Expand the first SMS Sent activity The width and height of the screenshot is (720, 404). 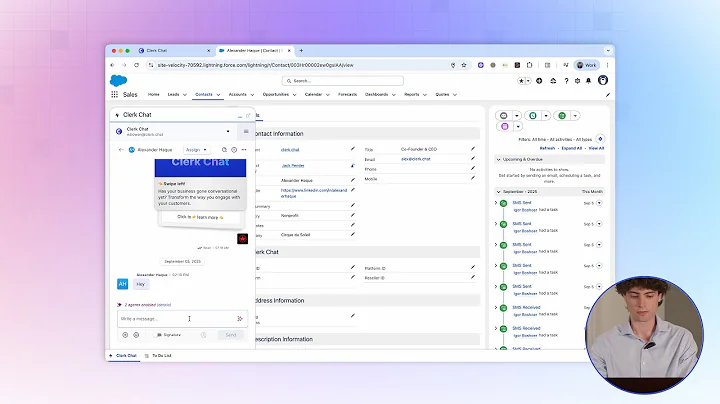[x=496, y=202]
